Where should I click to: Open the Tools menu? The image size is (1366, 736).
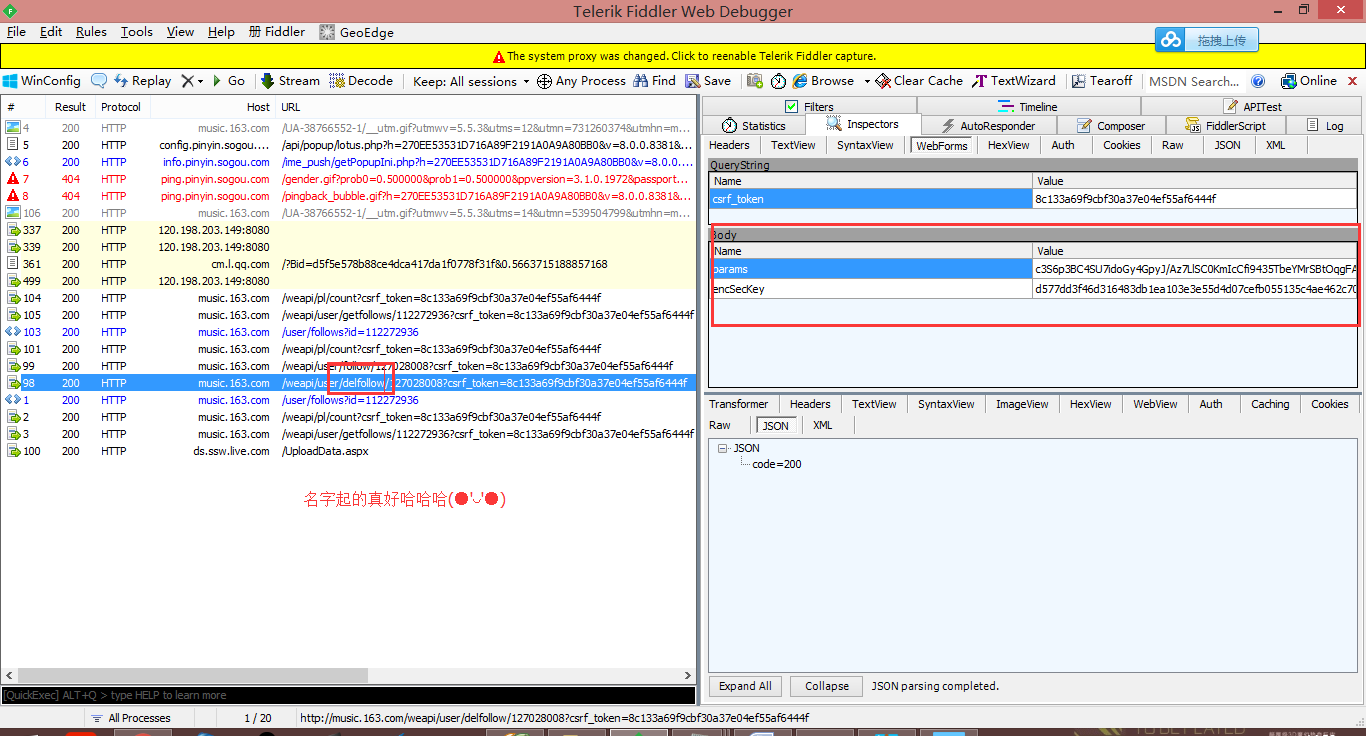tap(137, 32)
